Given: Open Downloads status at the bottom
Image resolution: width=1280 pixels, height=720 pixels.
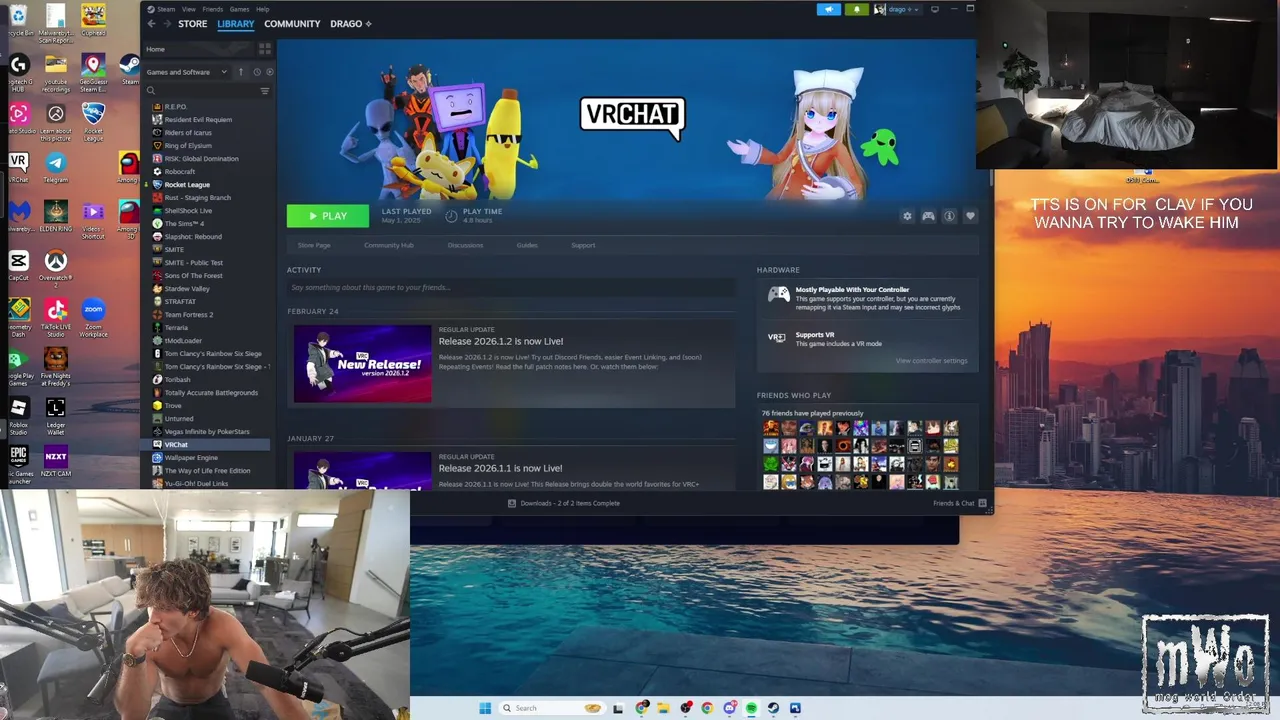Looking at the screenshot, I should coord(564,503).
